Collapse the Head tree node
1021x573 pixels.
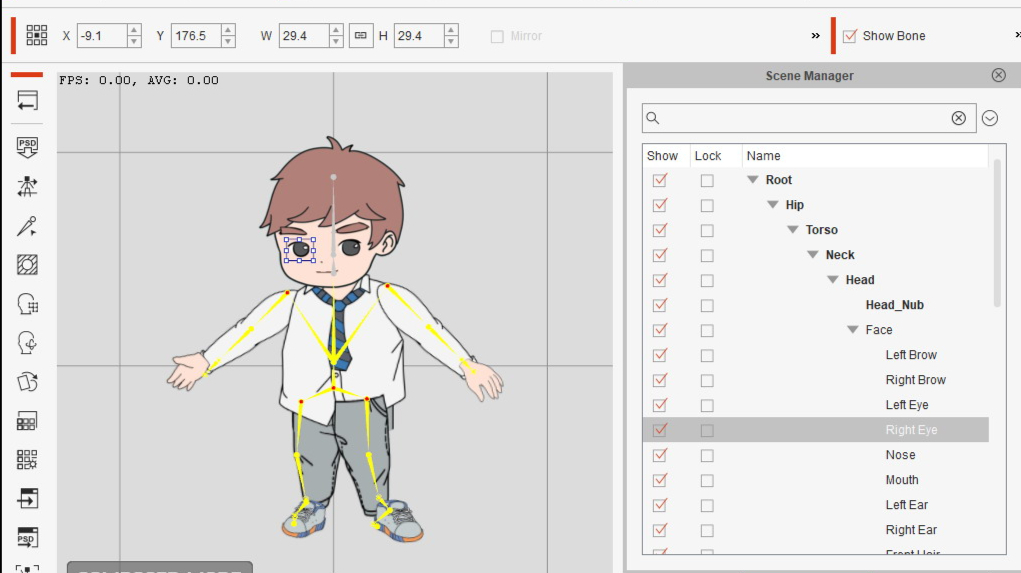(x=833, y=279)
